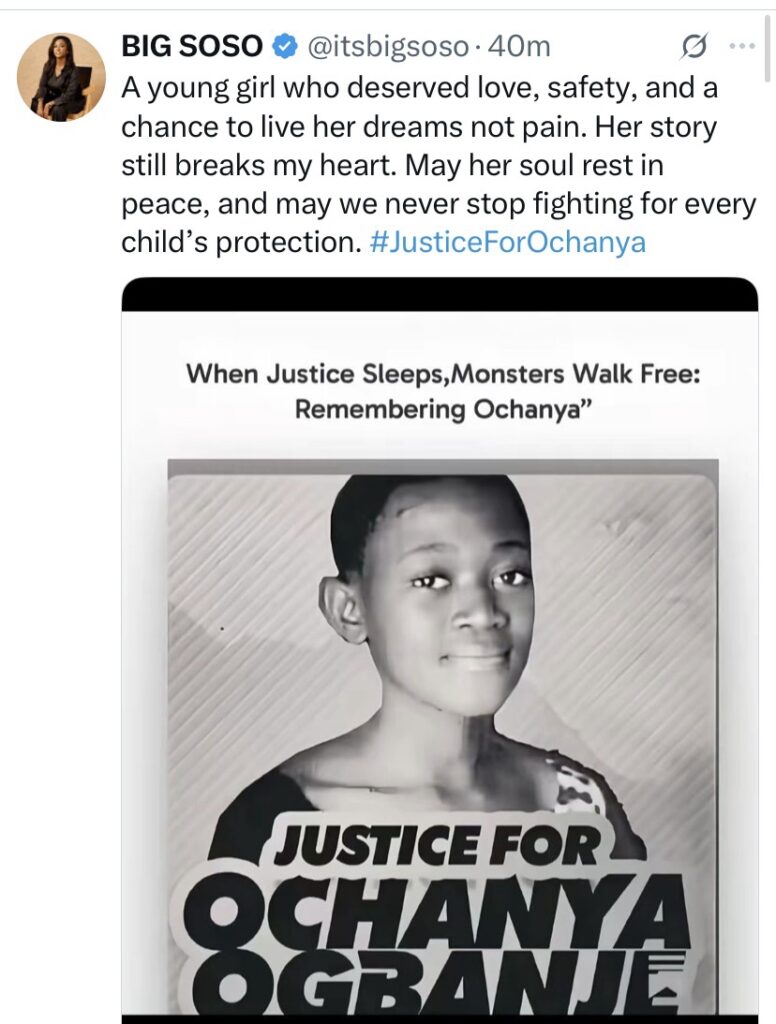Visit the @itsbigsoso handle link
This screenshot has height=1024, width=776.
pos(384,46)
